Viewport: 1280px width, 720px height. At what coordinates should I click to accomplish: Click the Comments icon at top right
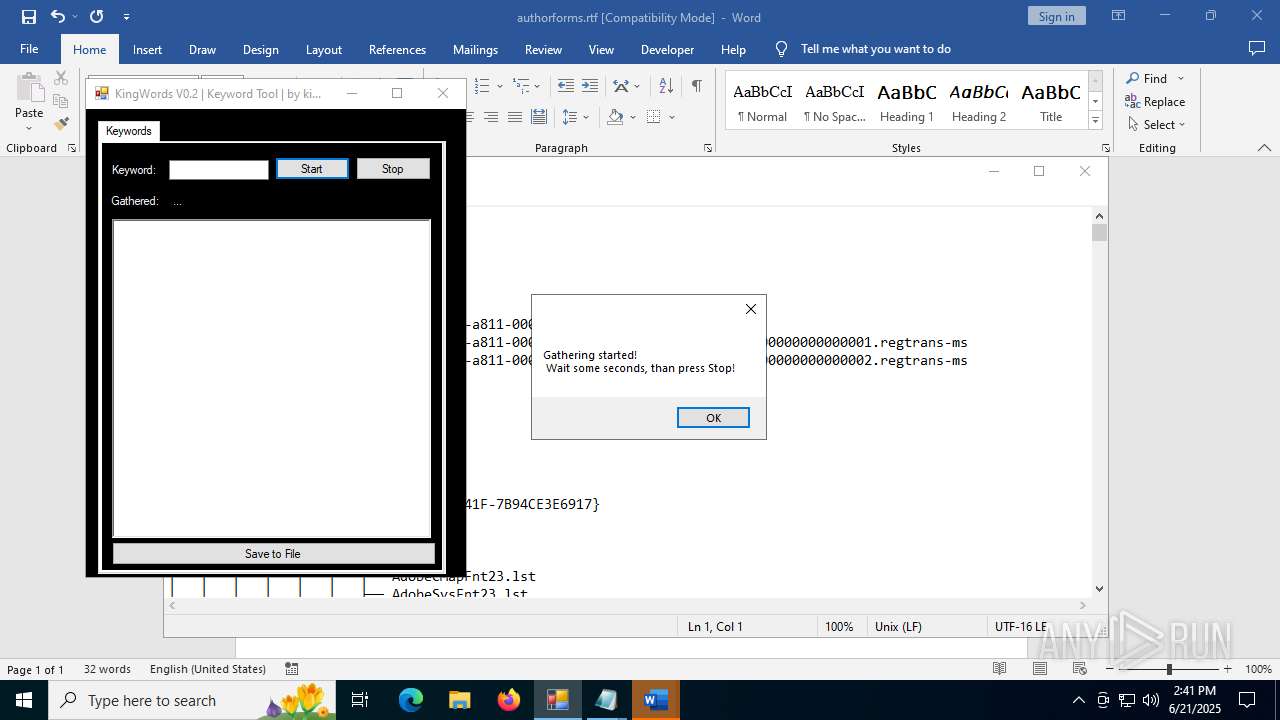click(x=1257, y=48)
